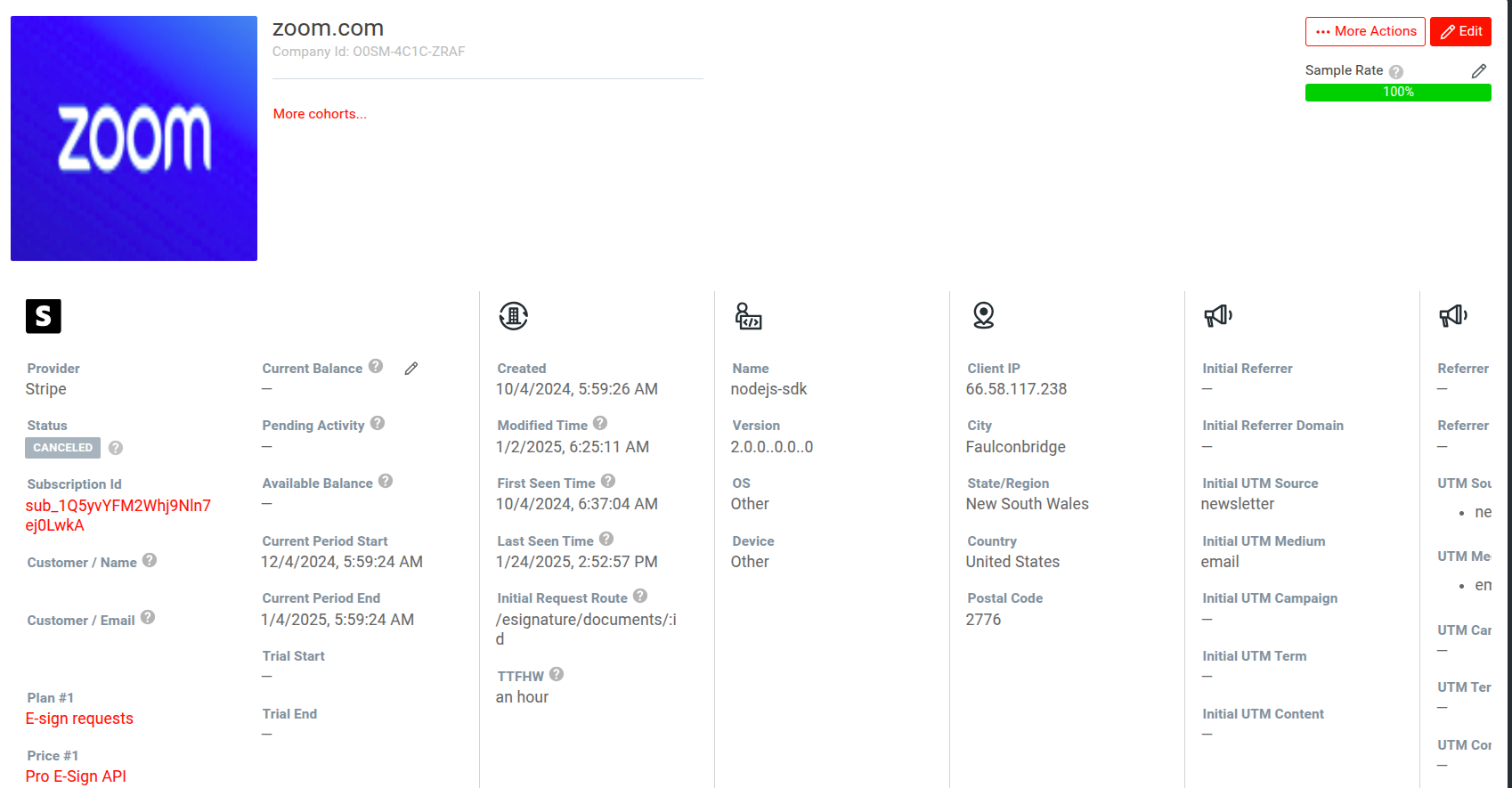Show help for Pending Activity
This screenshot has width=1512, height=788.
[378, 423]
